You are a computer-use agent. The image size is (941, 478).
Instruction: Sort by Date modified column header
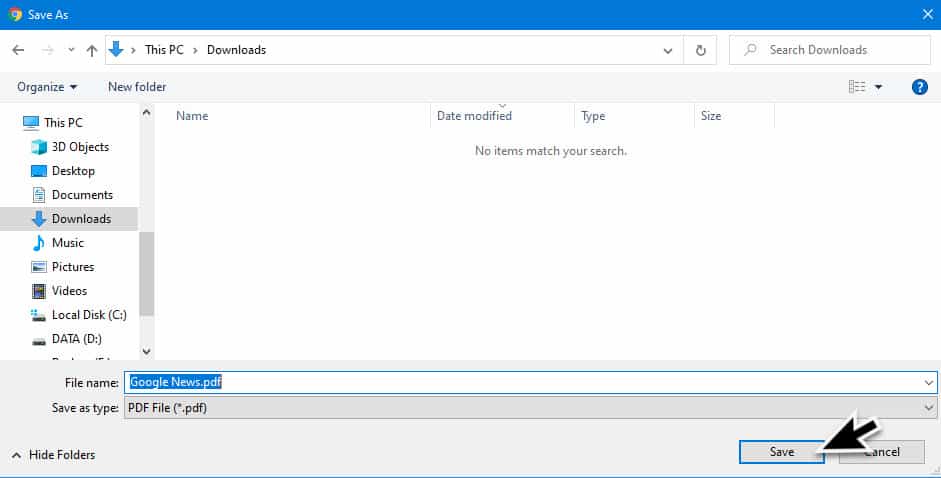tap(474, 116)
